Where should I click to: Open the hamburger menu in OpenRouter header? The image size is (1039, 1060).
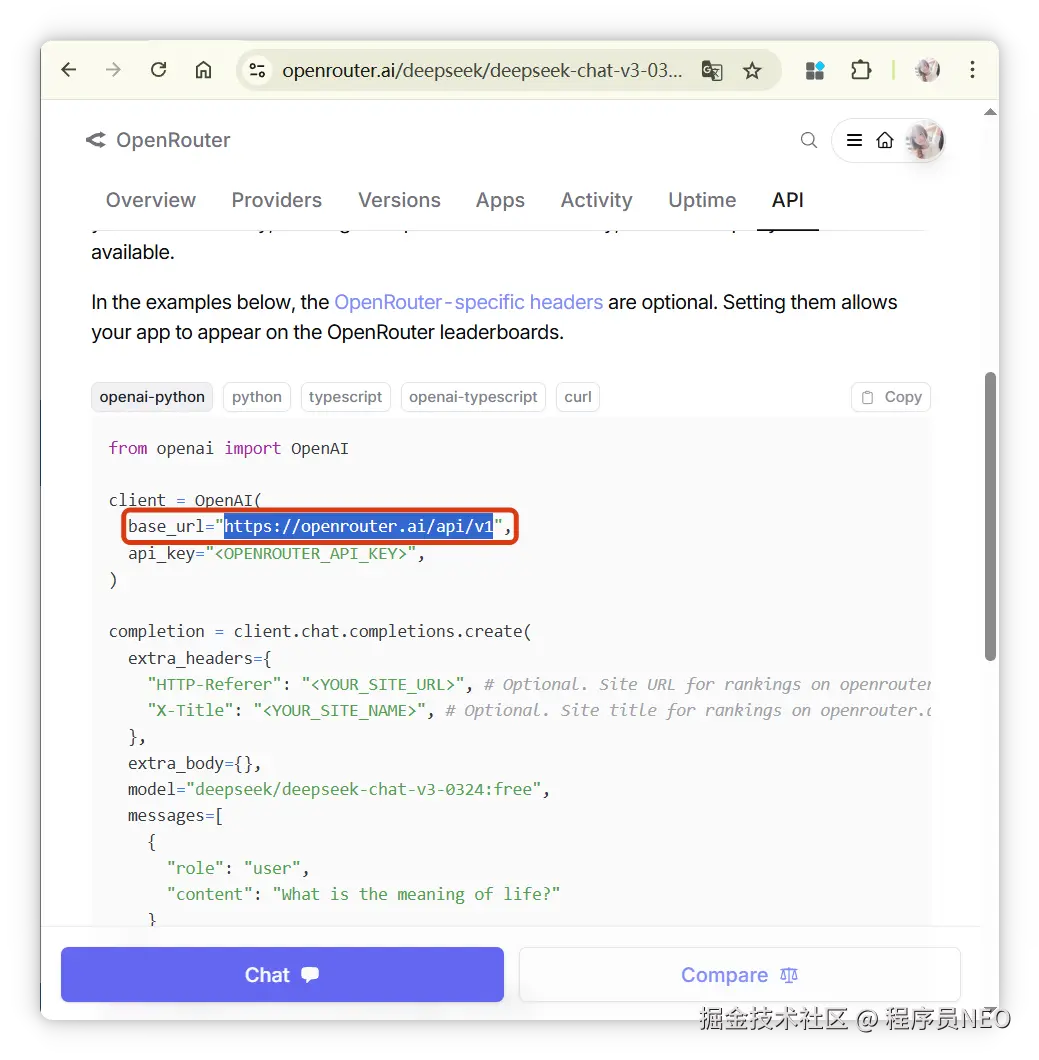[854, 140]
